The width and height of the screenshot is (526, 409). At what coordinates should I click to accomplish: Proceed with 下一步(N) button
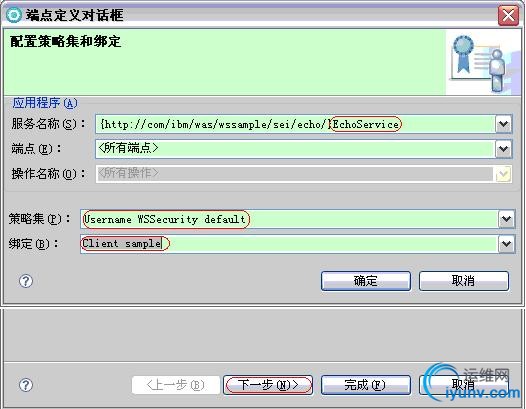tap(268, 385)
